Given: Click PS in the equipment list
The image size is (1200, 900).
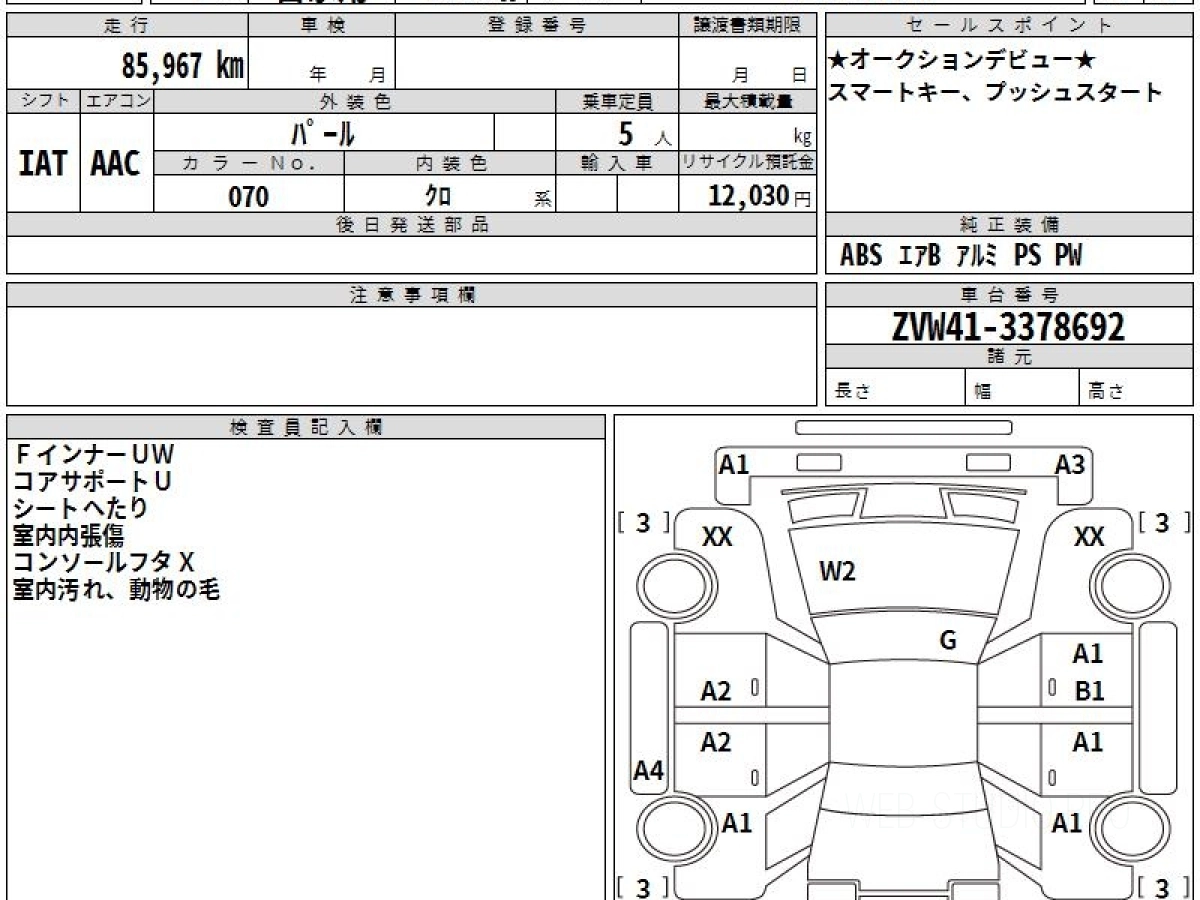Looking at the screenshot, I should click(1028, 256).
